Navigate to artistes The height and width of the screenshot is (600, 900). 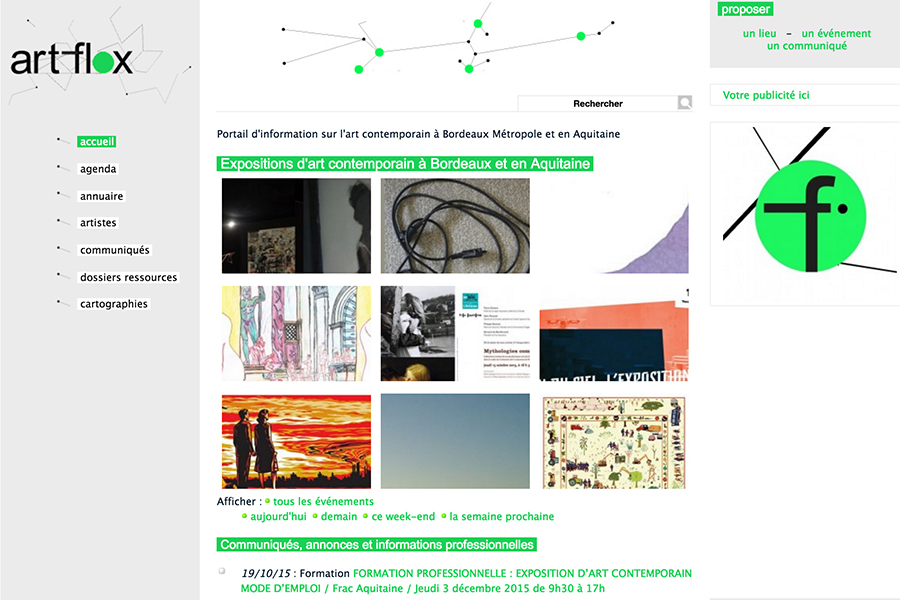click(x=98, y=223)
